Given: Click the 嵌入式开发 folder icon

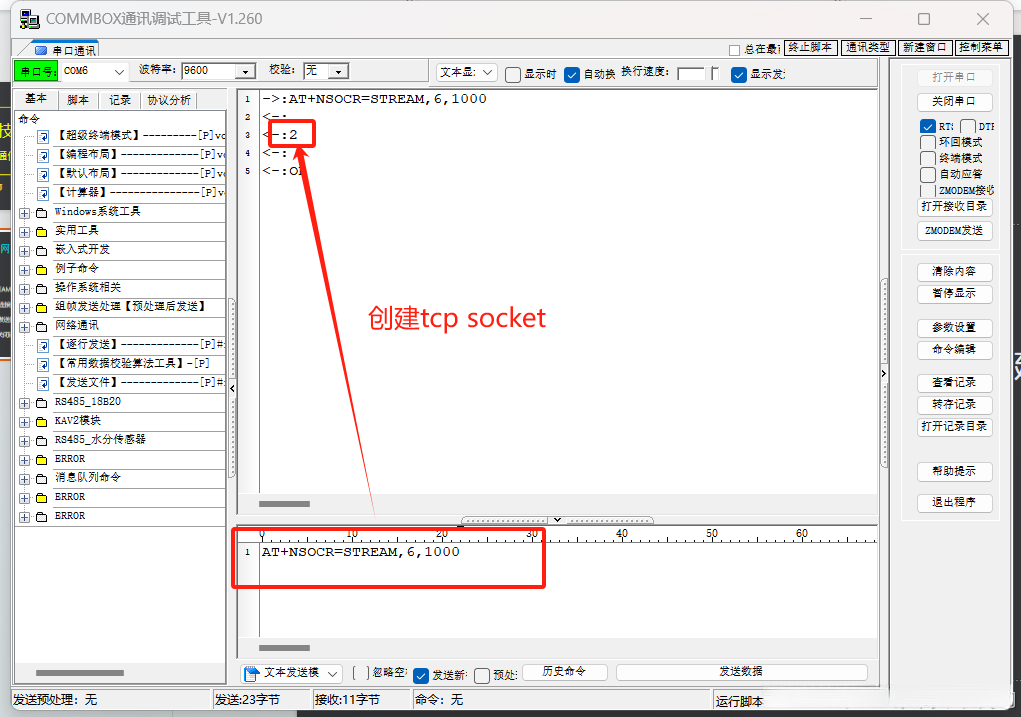Looking at the screenshot, I should [42, 251].
